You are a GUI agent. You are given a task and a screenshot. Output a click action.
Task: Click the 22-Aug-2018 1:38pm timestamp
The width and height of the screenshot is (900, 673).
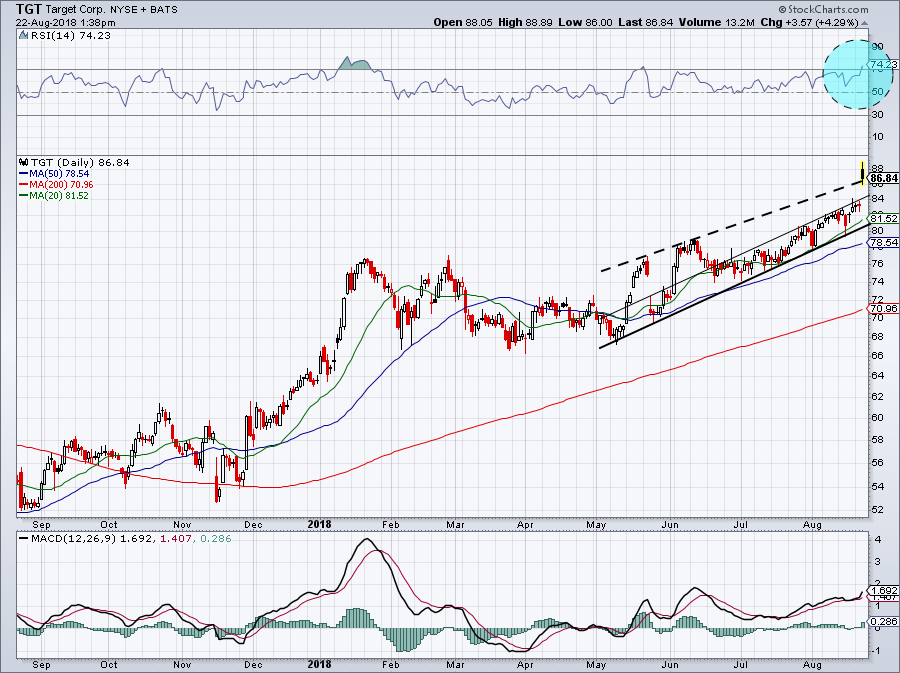(x=65, y=23)
